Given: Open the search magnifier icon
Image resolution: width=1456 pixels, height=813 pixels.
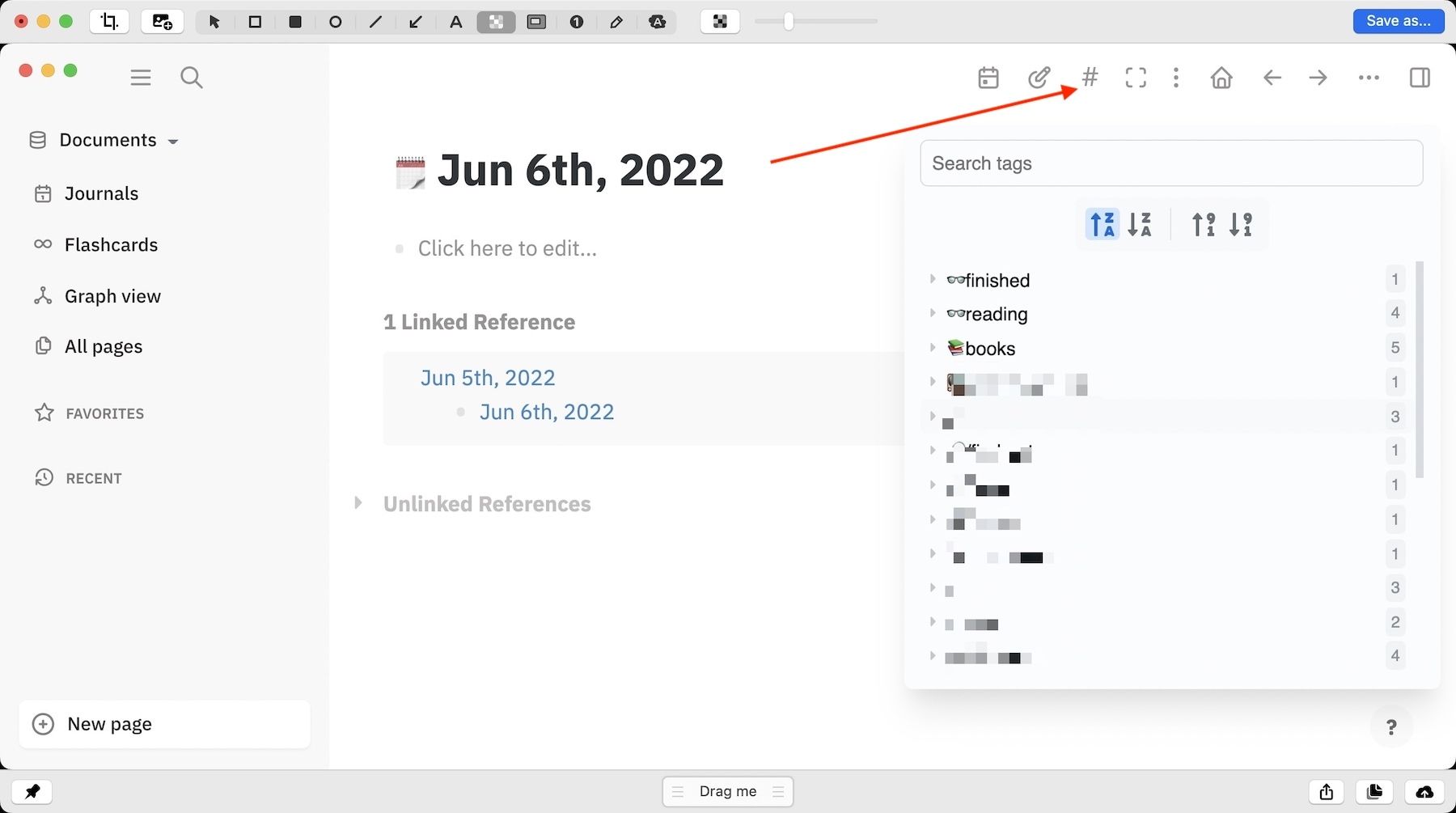Looking at the screenshot, I should click(x=191, y=78).
